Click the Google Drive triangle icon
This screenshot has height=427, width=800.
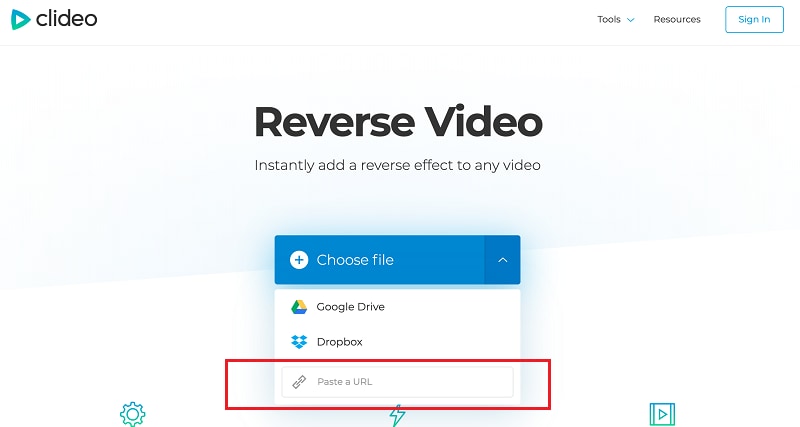pos(299,307)
